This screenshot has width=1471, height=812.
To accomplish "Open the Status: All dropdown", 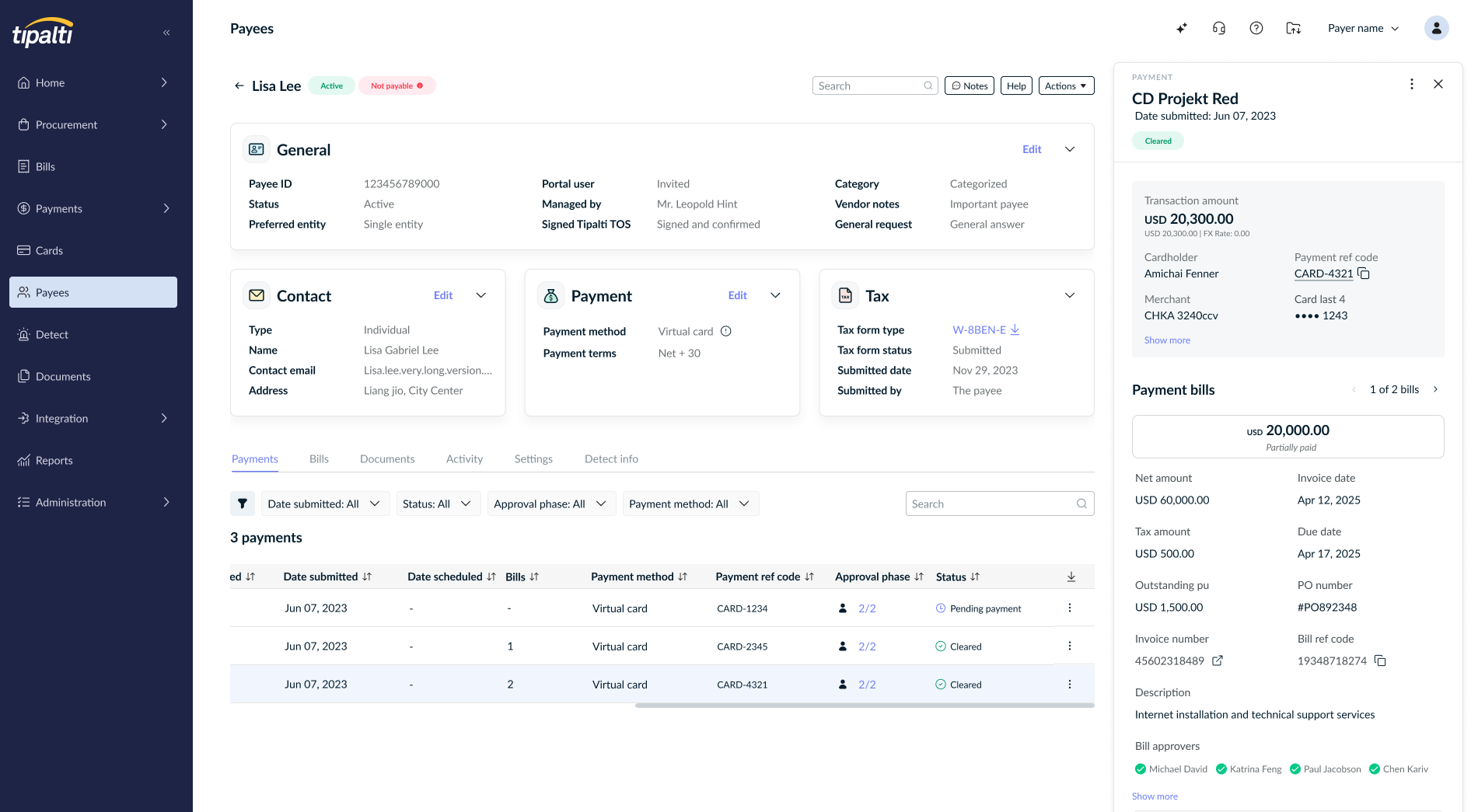I will [439, 504].
